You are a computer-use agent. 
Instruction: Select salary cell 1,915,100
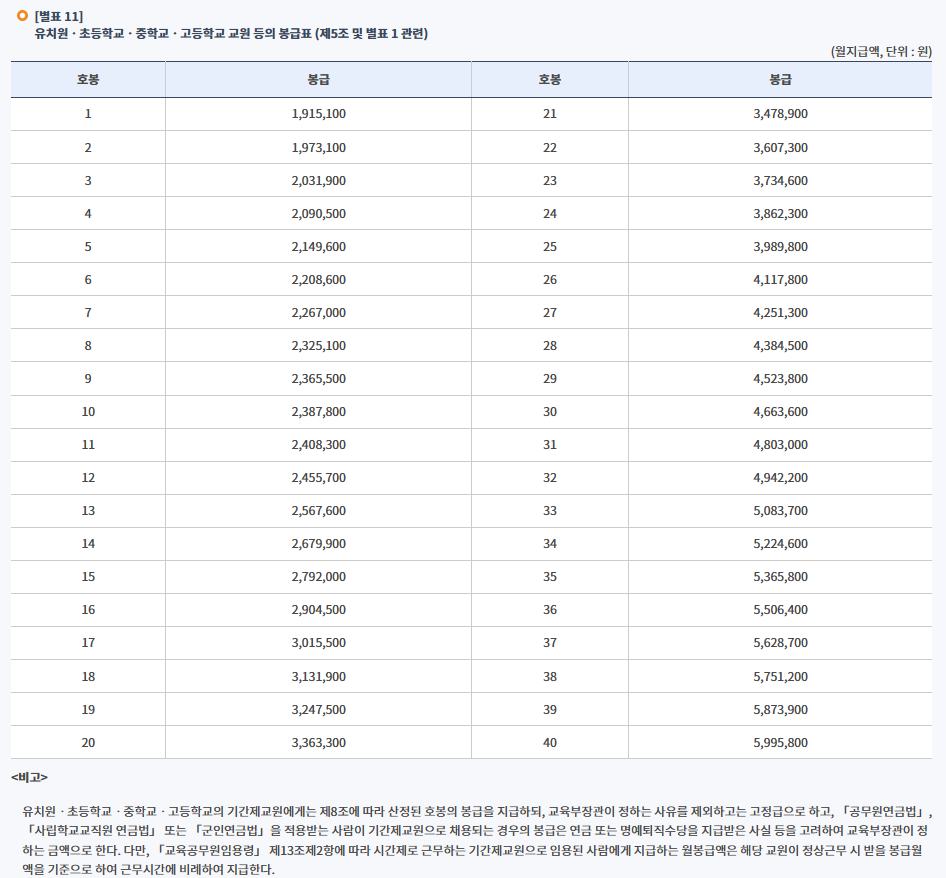pos(319,113)
